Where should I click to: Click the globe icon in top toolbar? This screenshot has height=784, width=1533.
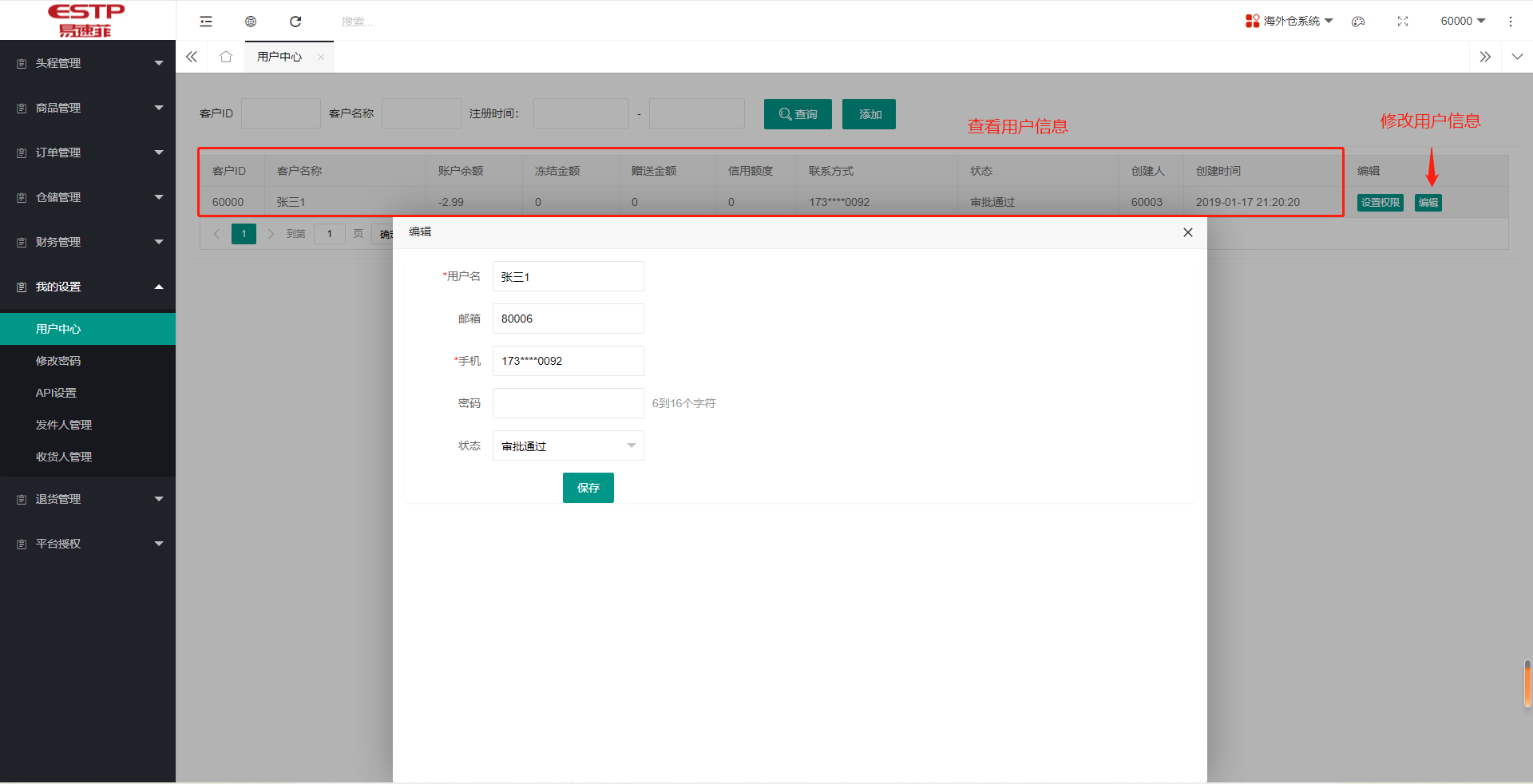[251, 22]
